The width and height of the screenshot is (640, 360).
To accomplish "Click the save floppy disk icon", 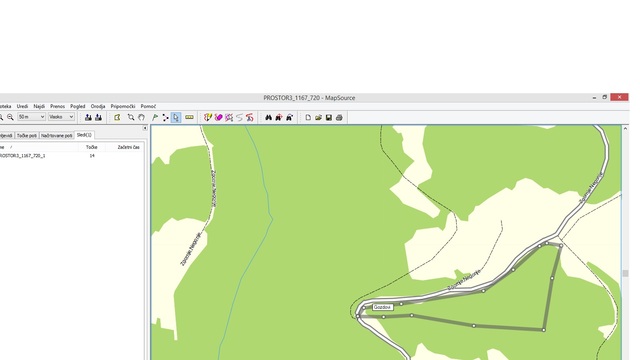I will click(x=329, y=118).
